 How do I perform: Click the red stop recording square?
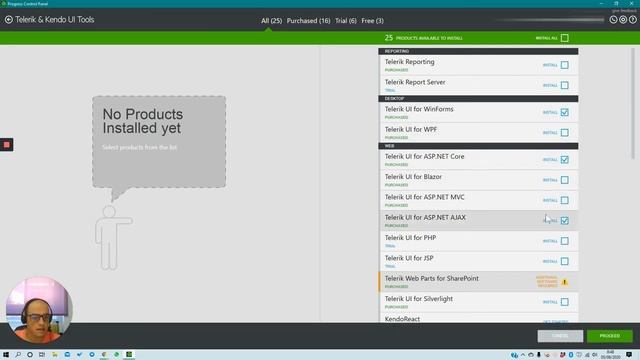point(7,144)
